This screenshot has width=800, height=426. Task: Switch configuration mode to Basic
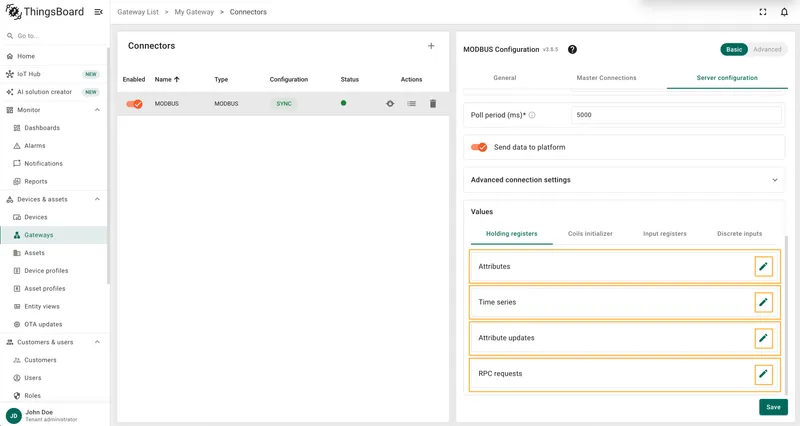734,49
